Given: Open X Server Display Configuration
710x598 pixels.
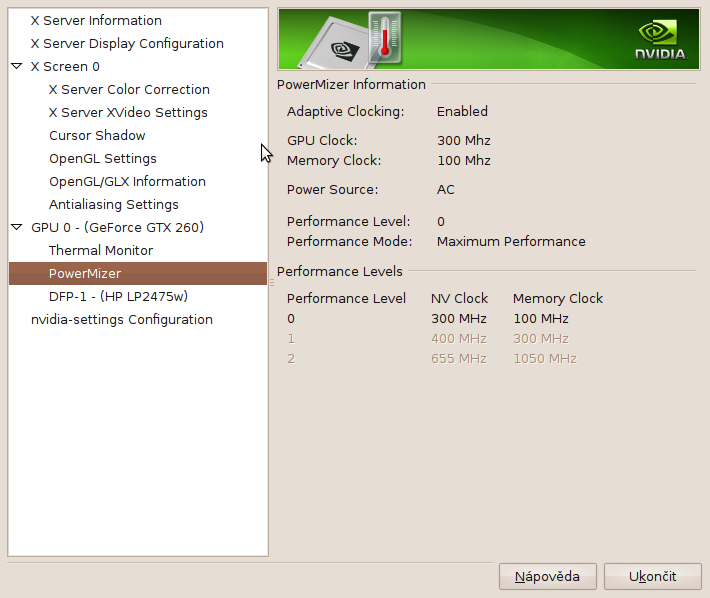Looking at the screenshot, I should pos(127,43).
